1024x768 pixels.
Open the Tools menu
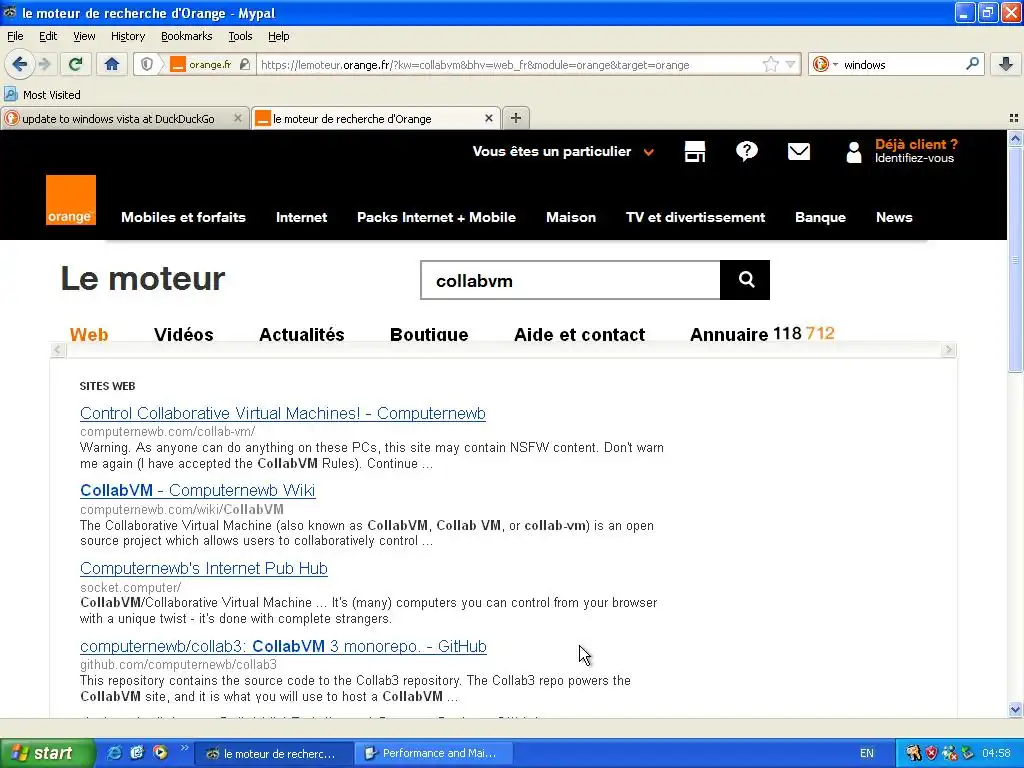point(240,36)
